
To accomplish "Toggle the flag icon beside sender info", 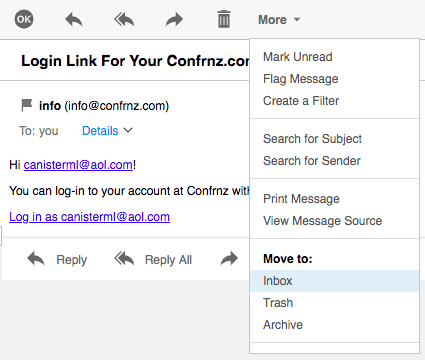I will click(27, 105).
